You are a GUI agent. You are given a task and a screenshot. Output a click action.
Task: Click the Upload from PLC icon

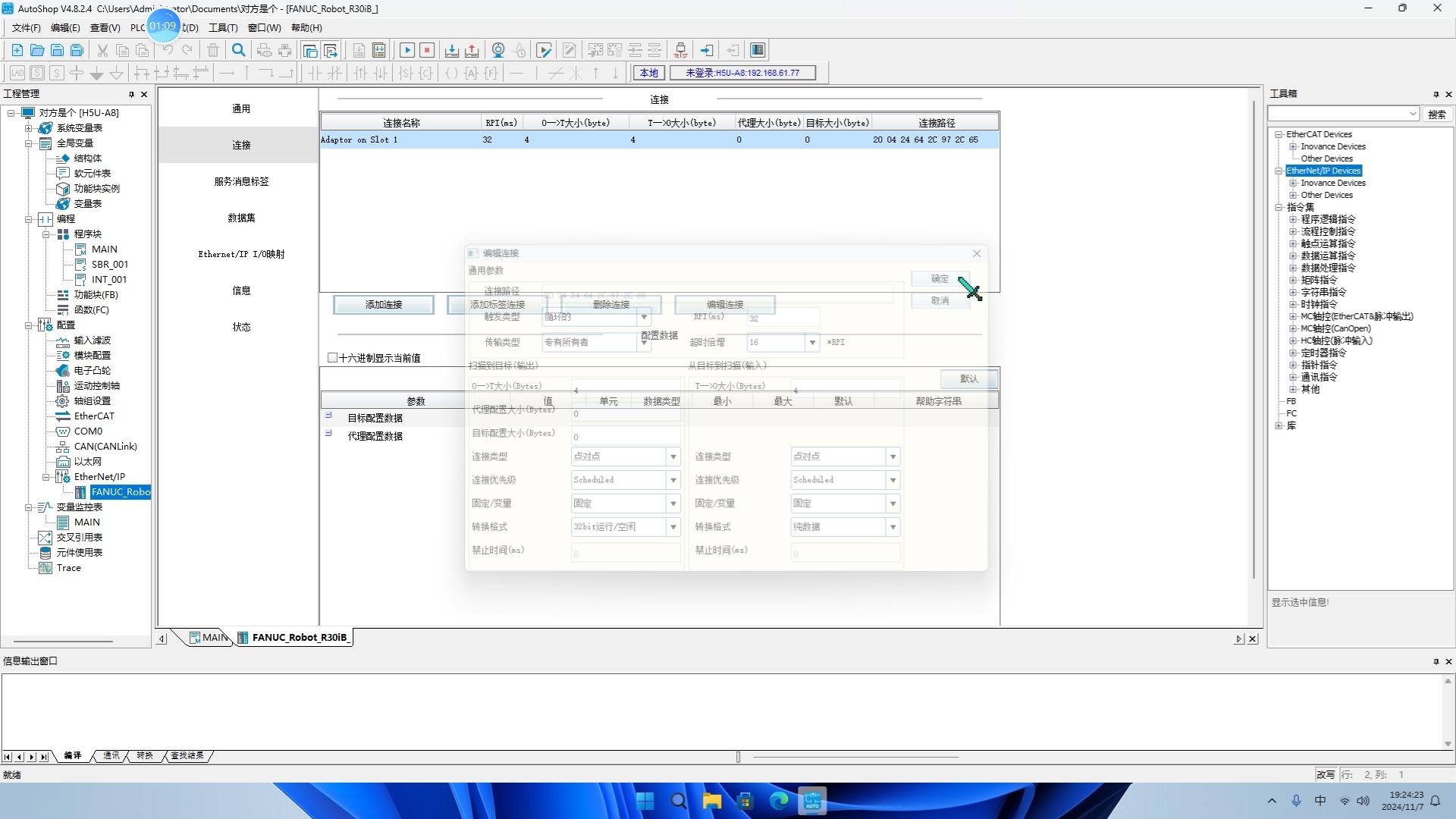[x=472, y=50]
